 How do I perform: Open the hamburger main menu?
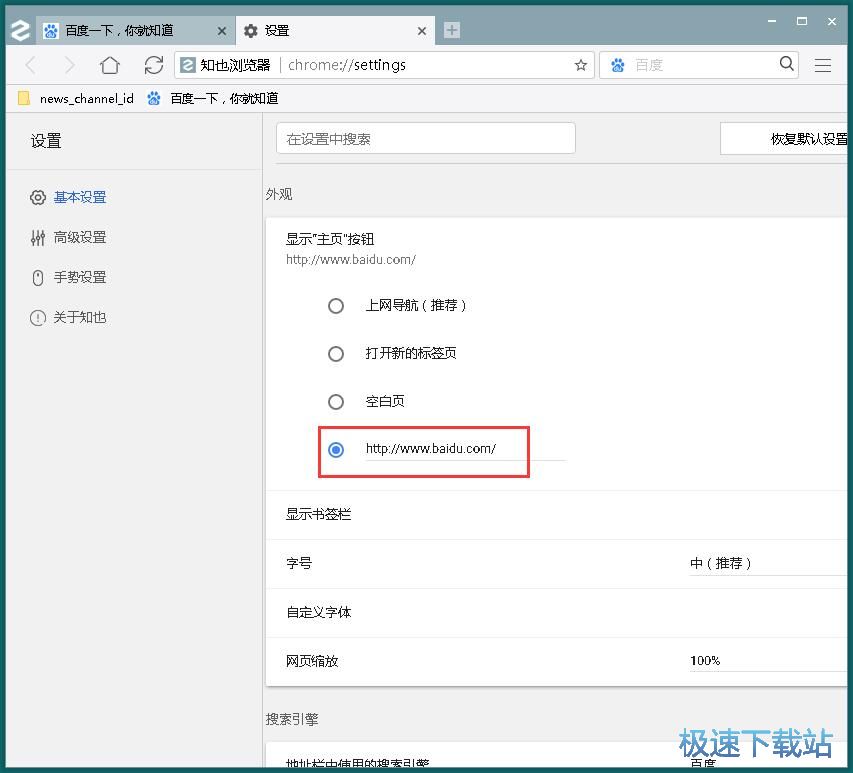click(x=823, y=65)
